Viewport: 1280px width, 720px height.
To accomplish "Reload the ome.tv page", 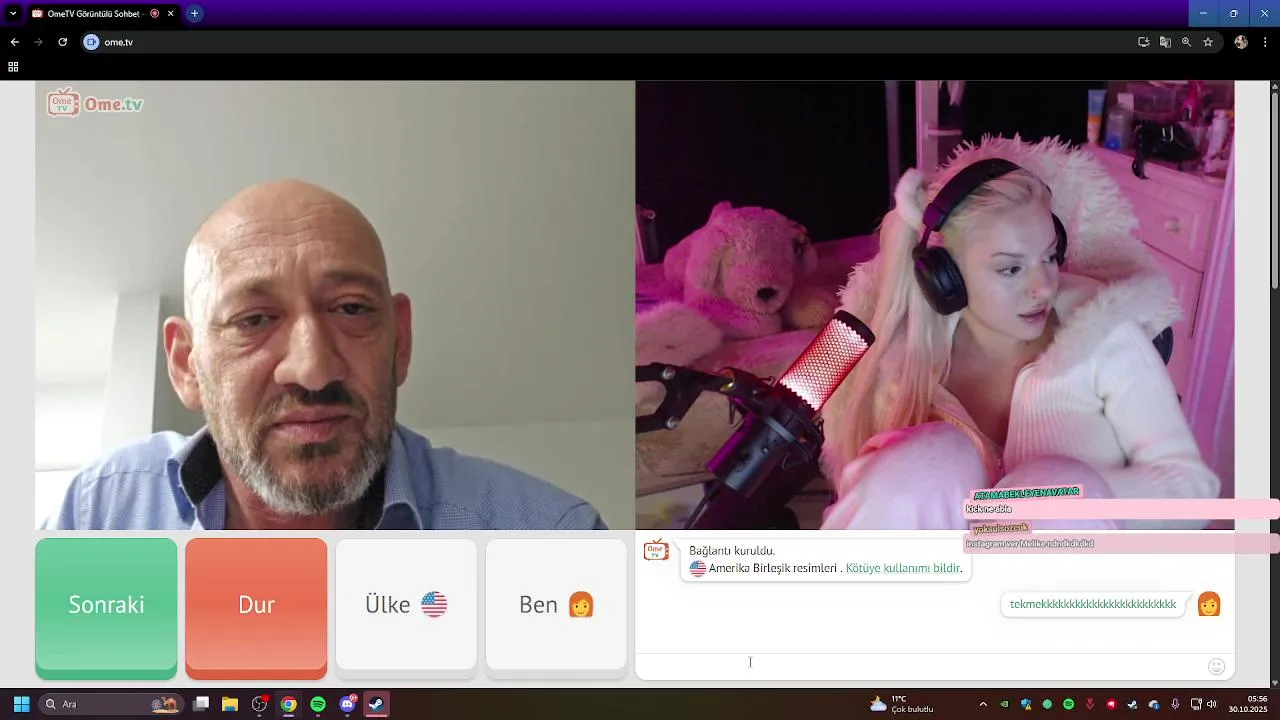I will point(62,42).
